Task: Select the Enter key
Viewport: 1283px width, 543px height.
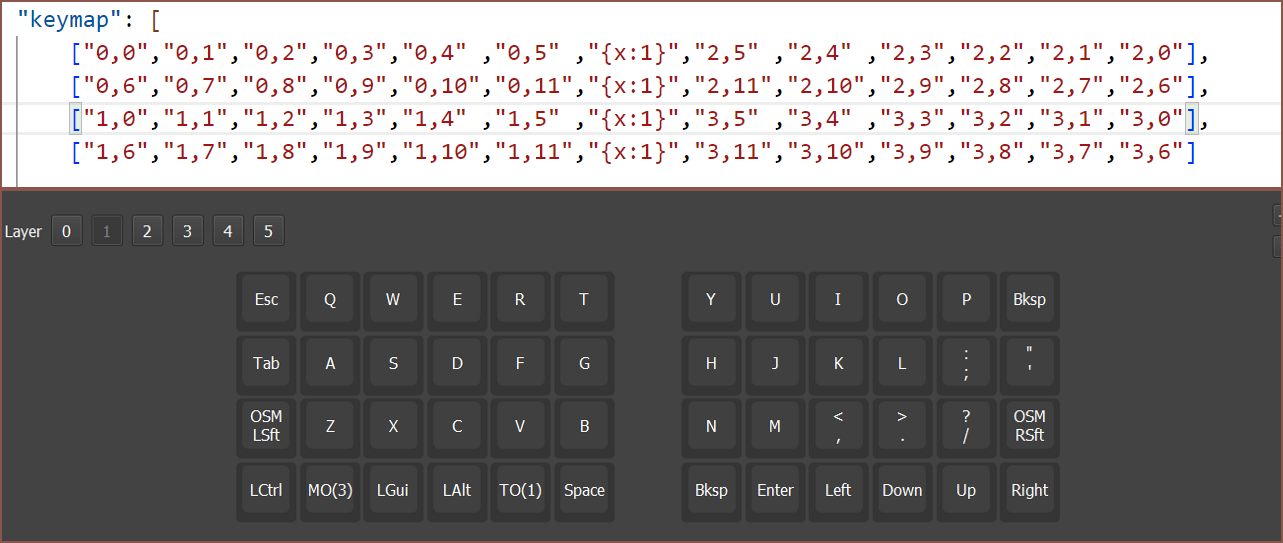Action: 775,490
